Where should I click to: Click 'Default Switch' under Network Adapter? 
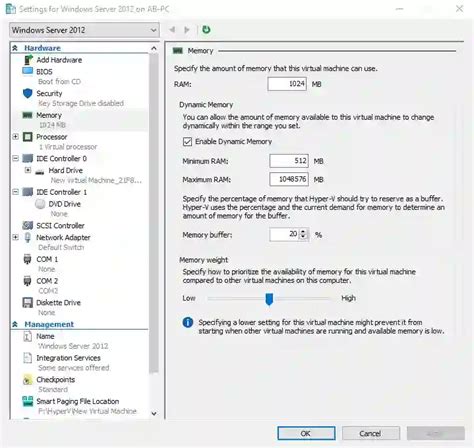coord(61,247)
